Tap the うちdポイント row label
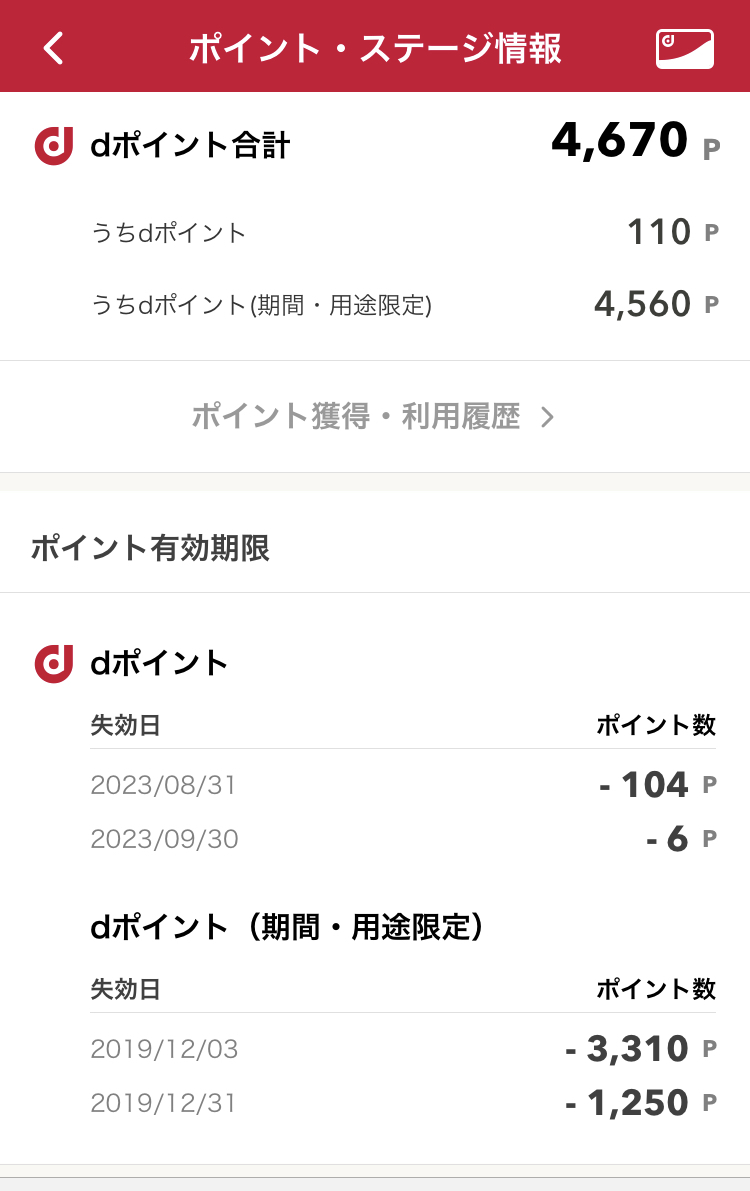The height and width of the screenshot is (1191, 750). point(168,233)
